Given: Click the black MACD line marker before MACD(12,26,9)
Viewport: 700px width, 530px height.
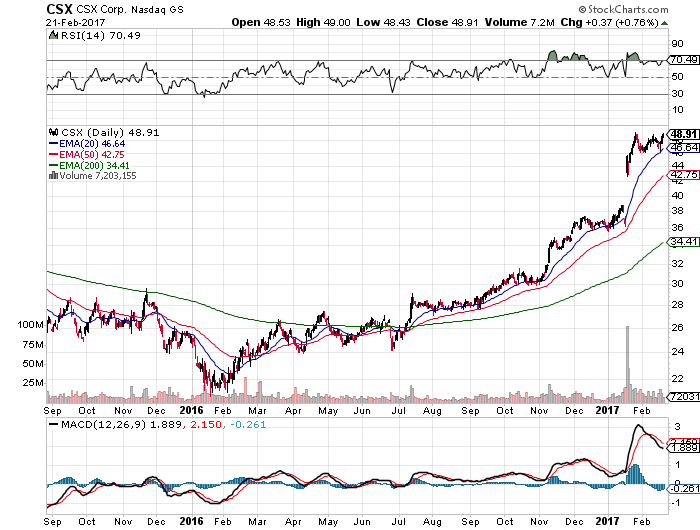Looking at the screenshot, I should 54,425.
